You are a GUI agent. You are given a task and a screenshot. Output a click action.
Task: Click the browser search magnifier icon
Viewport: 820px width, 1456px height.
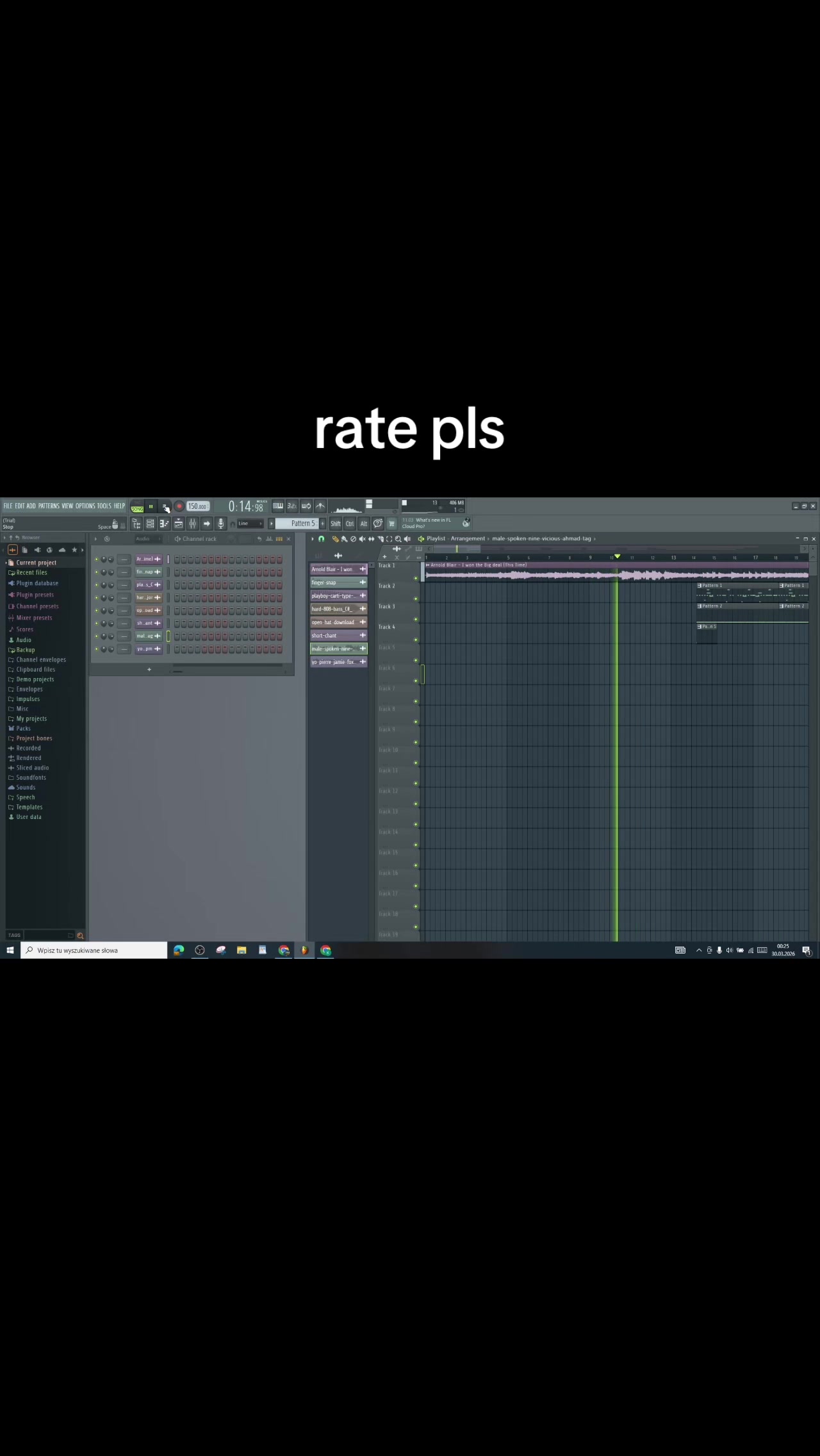[x=80, y=936]
